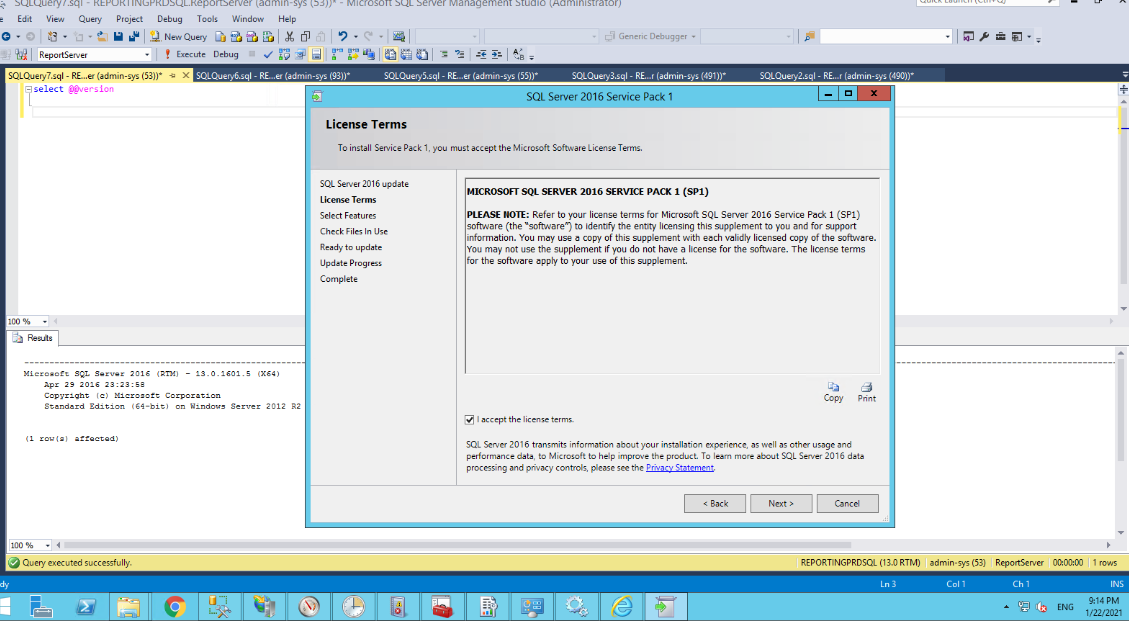Collapse the select statement outline

click(x=28, y=89)
